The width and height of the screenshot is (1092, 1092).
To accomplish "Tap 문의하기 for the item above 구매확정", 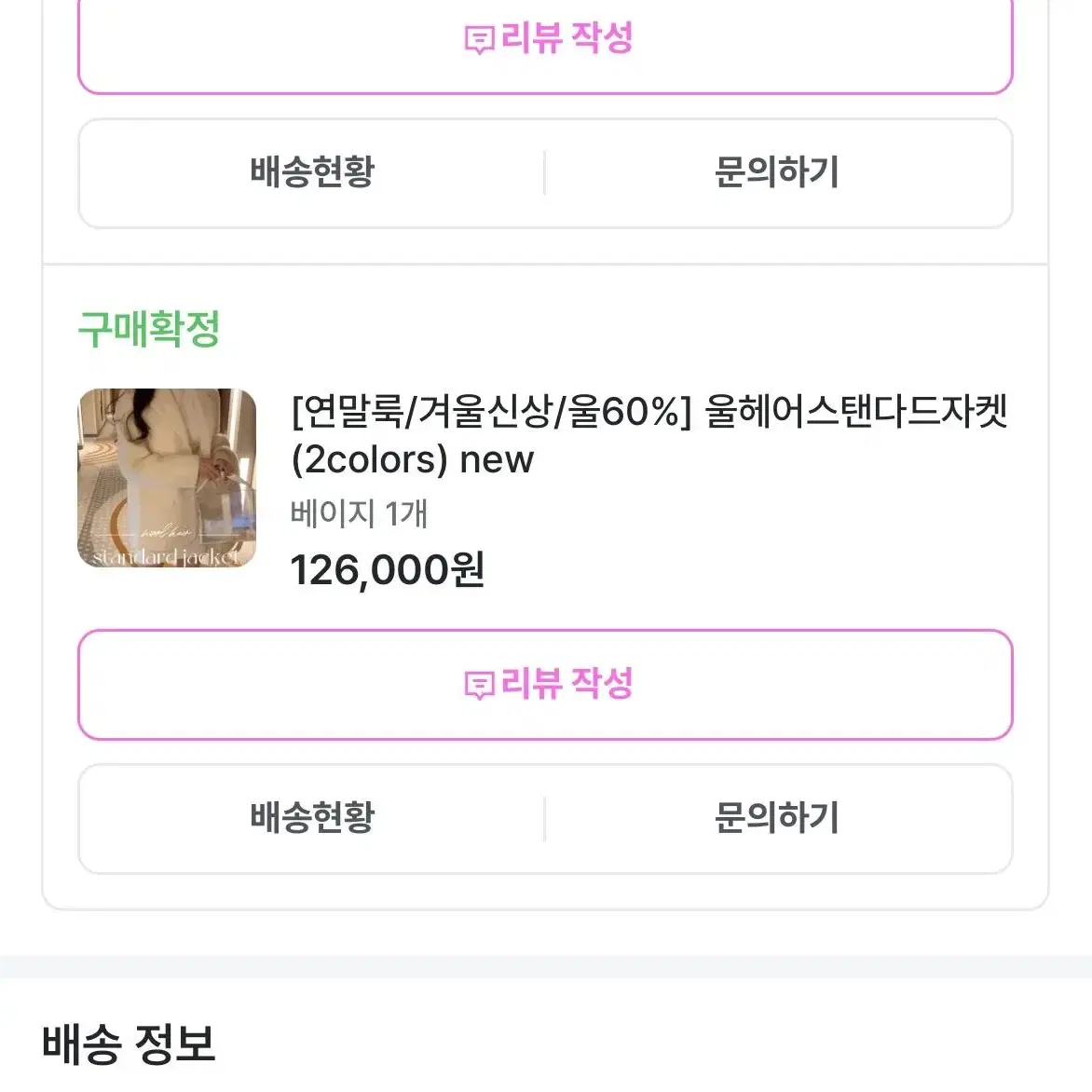I will point(777,172).
